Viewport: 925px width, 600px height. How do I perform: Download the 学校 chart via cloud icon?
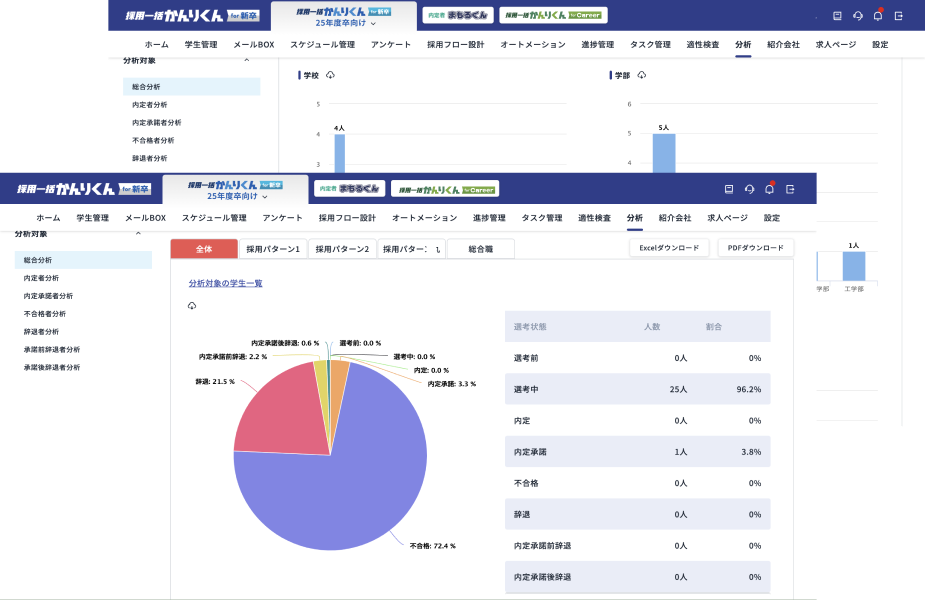pyautogui.click(x=330, y=75)
